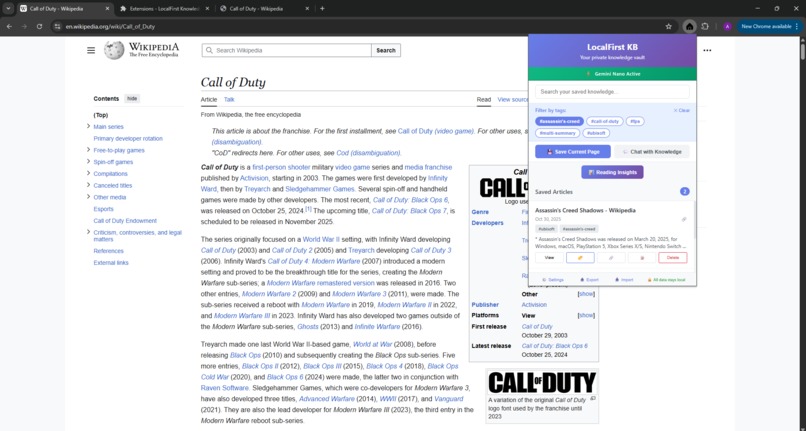Open the Wikipedia hamburger main menu
The height and width of the screenshot is (431, 806).
click(91, 50)
